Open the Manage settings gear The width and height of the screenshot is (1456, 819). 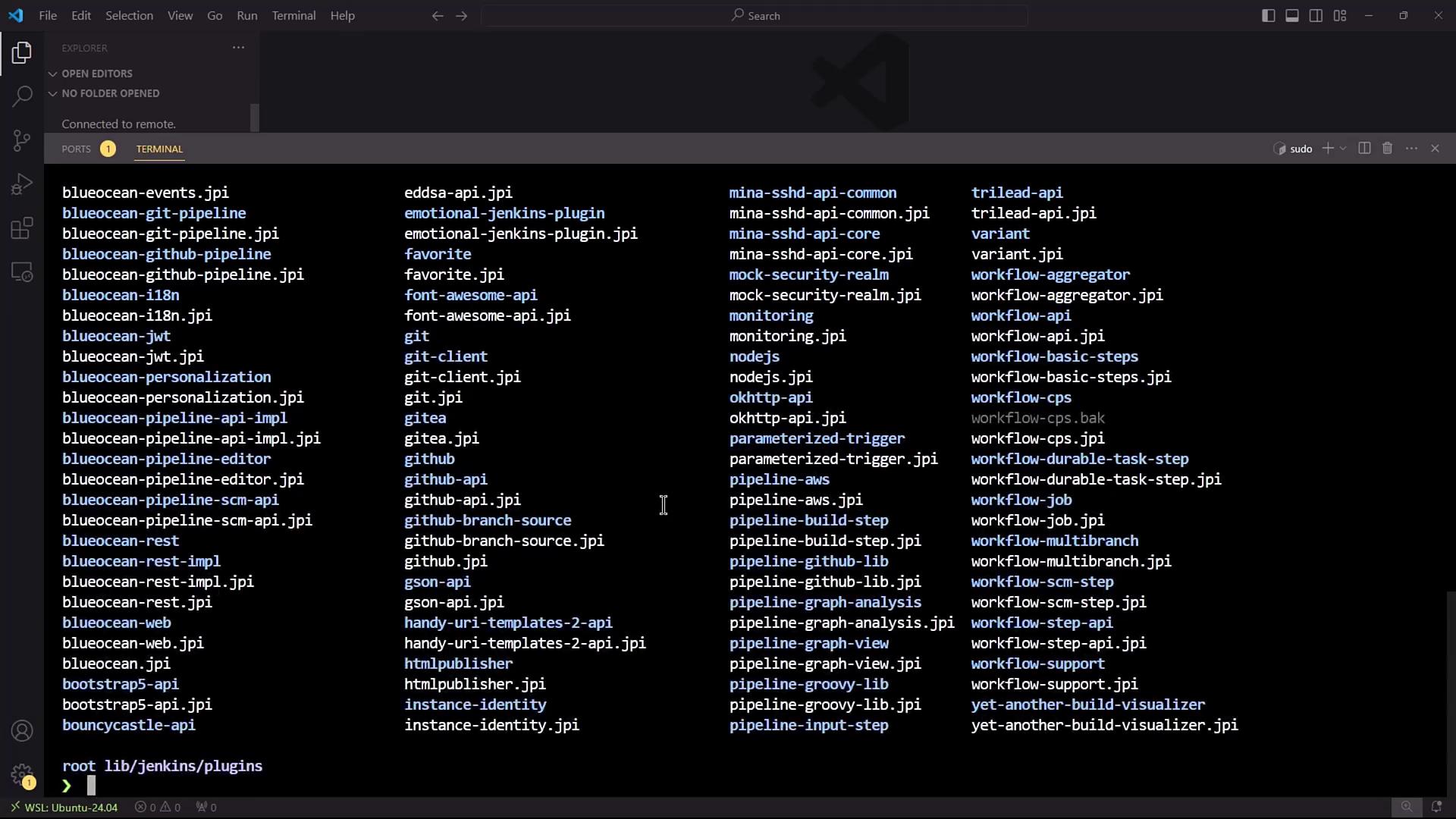tap(22, 775)
